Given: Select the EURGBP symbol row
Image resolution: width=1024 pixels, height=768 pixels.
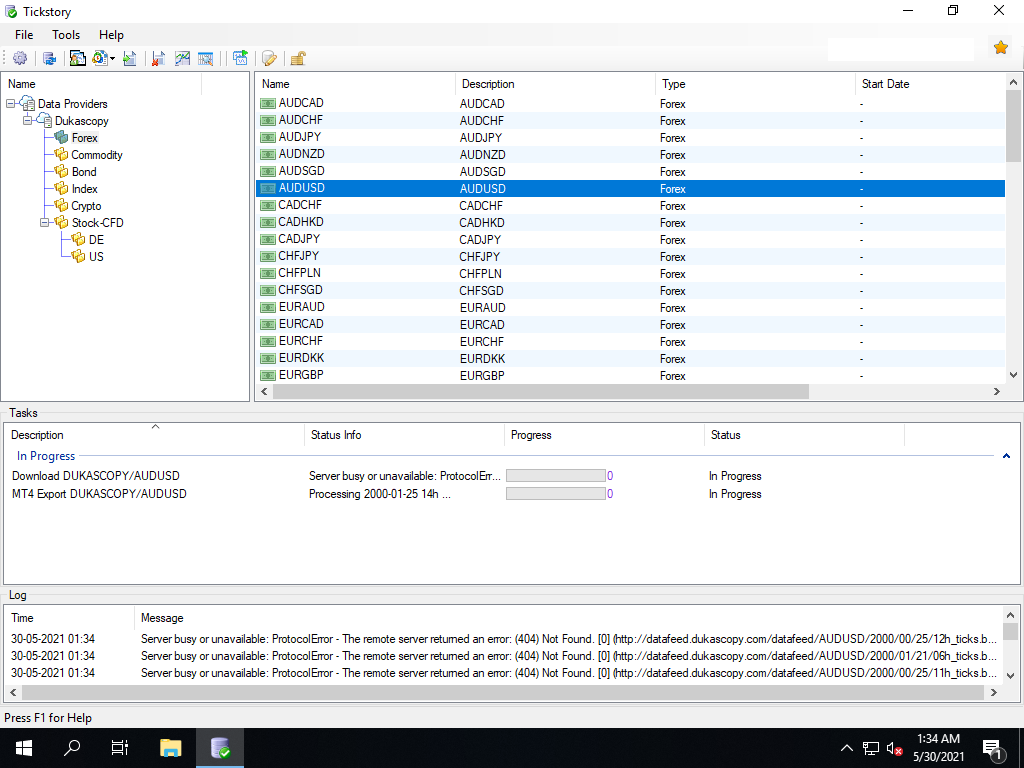Looking at the screenshot, I should click(630, 375).
